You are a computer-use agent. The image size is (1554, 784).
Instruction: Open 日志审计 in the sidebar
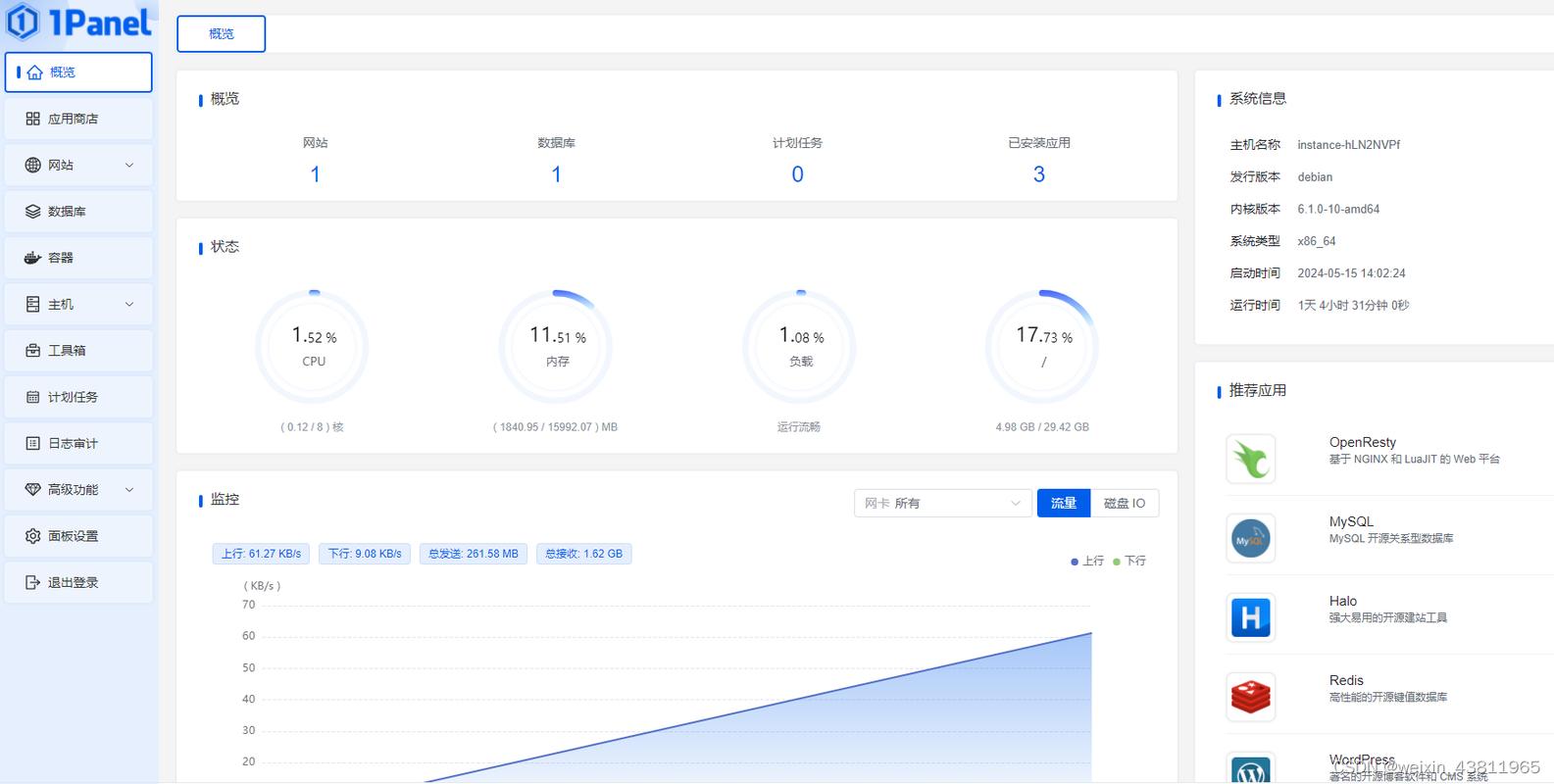coord(78,443)
